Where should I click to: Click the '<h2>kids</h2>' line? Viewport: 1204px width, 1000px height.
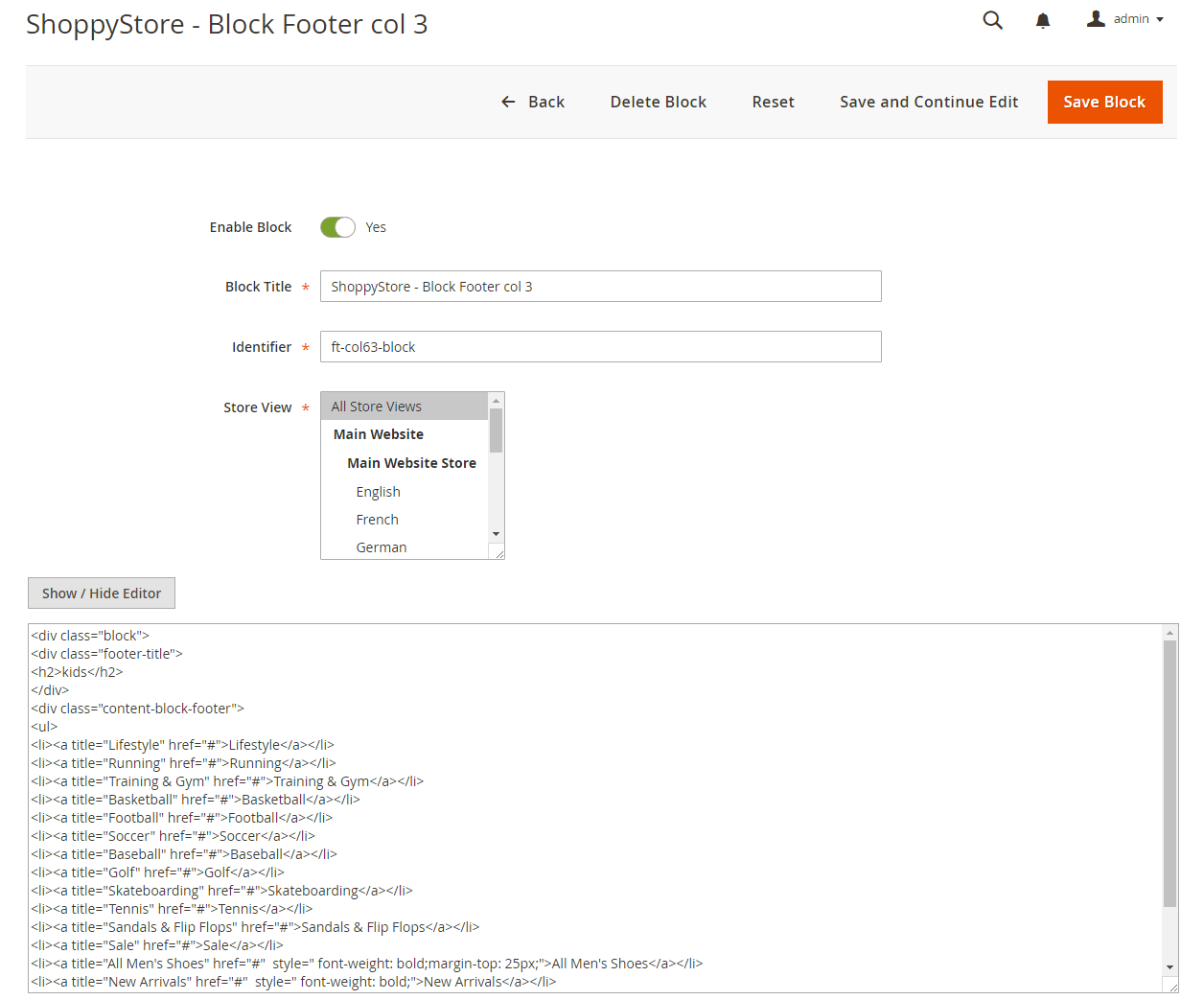click(77, 672)
